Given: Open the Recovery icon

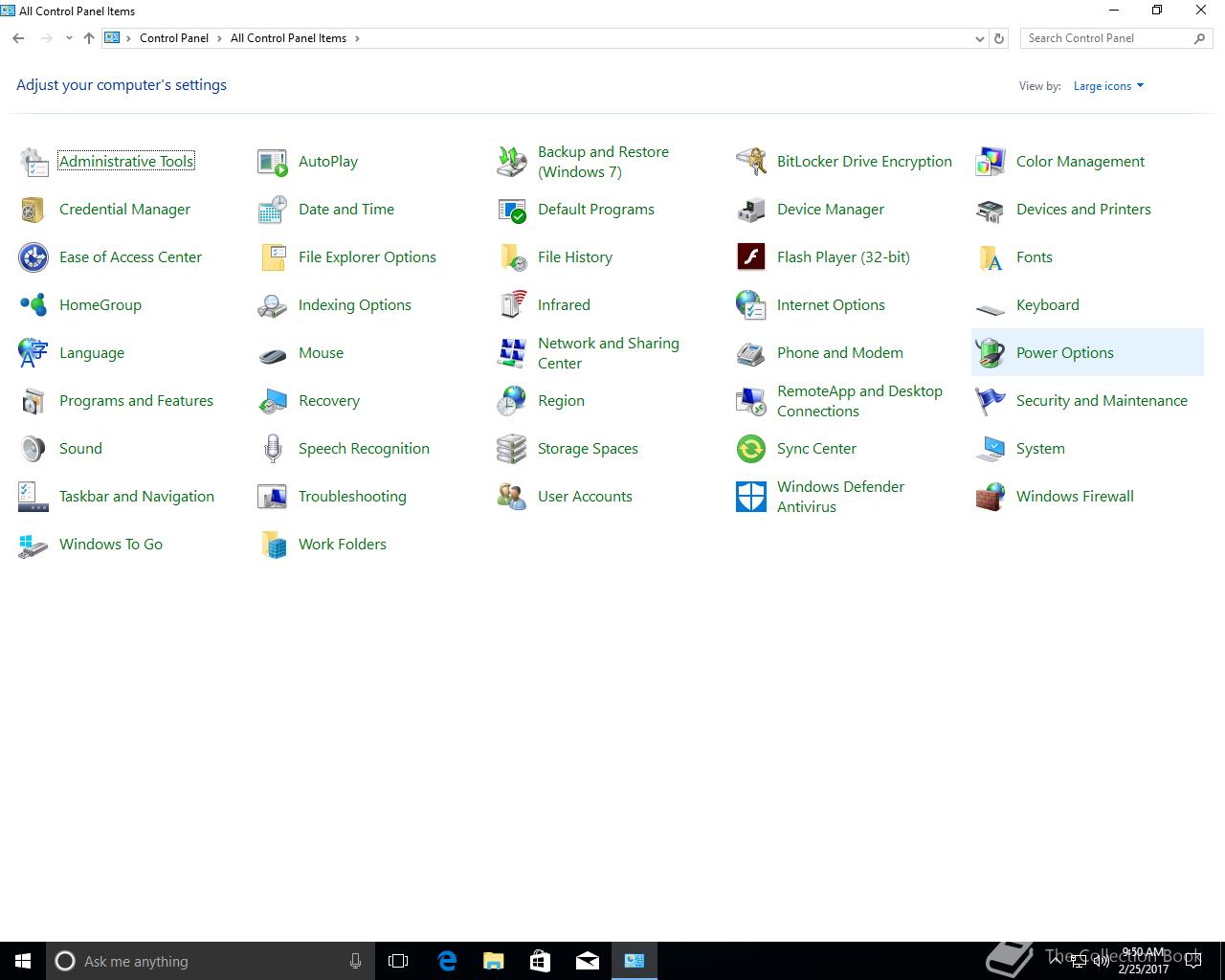Looking at the screenshot, I should [273, 401].
